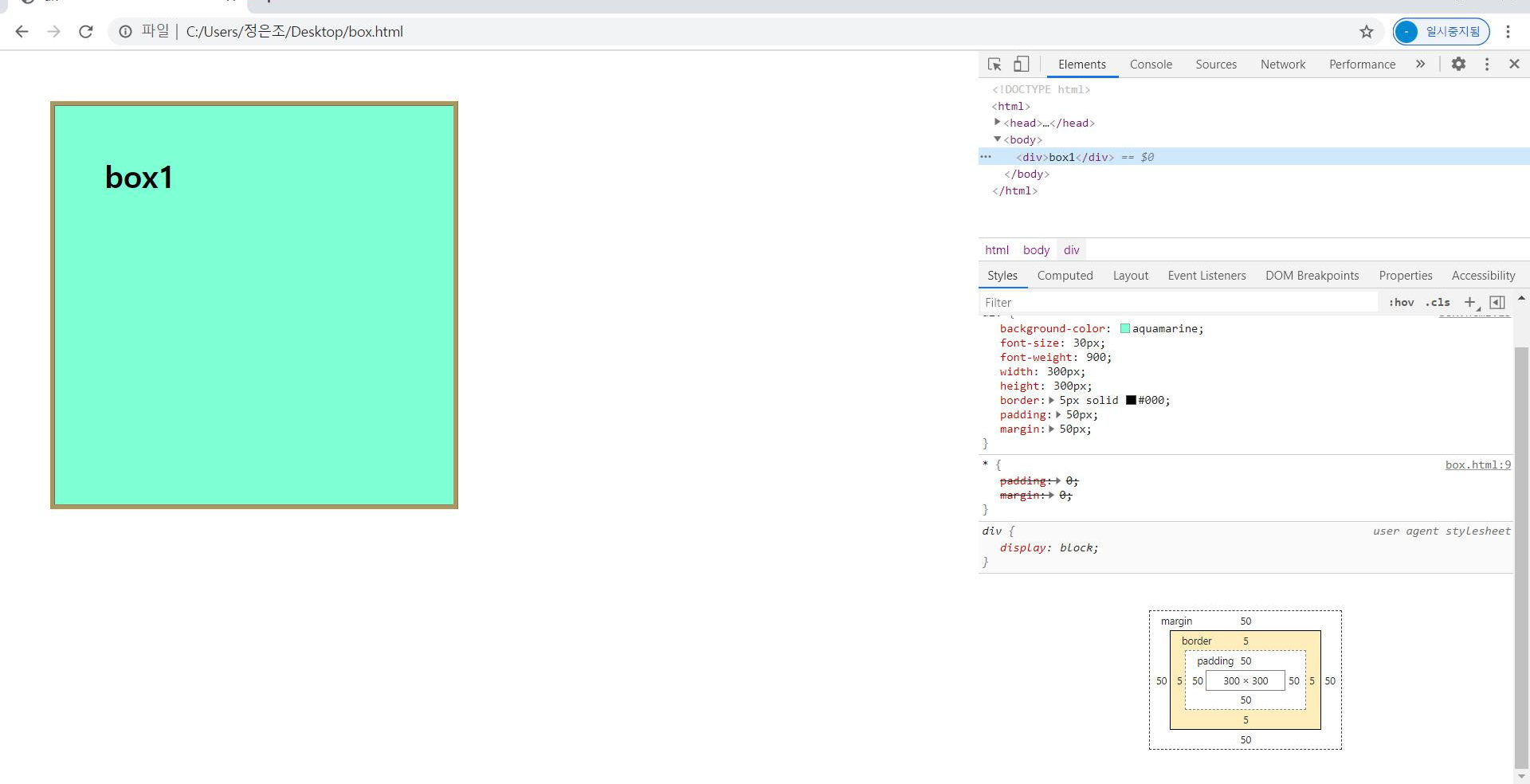This screenshot has height=784, width=1530.
Task: Expand the head element node
Action: (x=997, y=122)
